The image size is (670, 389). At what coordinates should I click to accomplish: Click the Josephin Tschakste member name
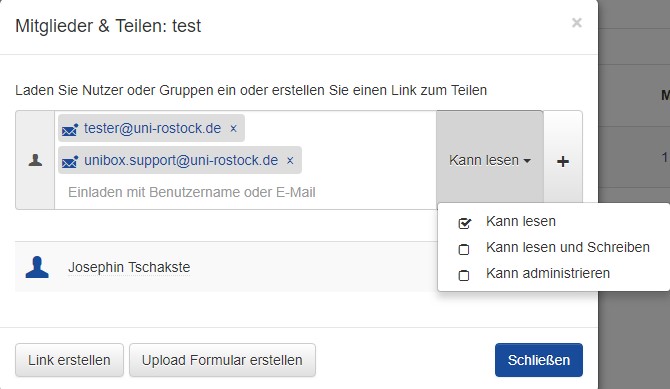[x=129, y=267]
